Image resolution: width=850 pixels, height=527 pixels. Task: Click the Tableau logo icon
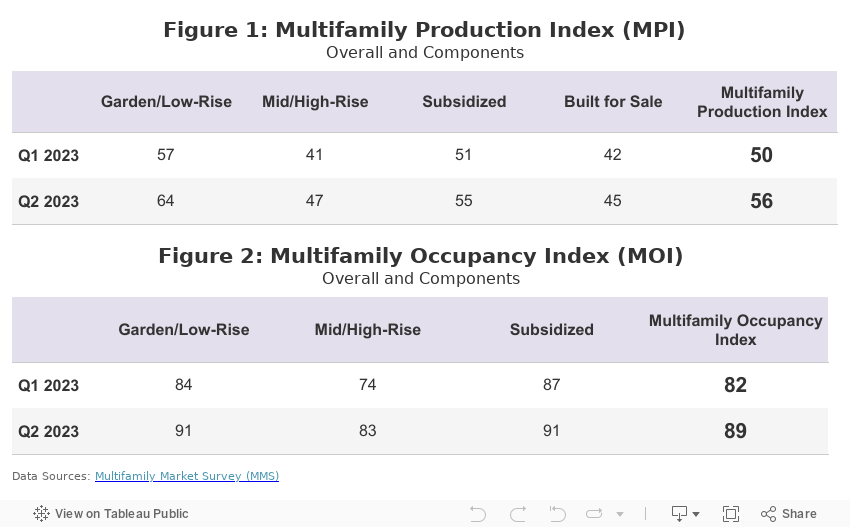click(x=41, y=513)
